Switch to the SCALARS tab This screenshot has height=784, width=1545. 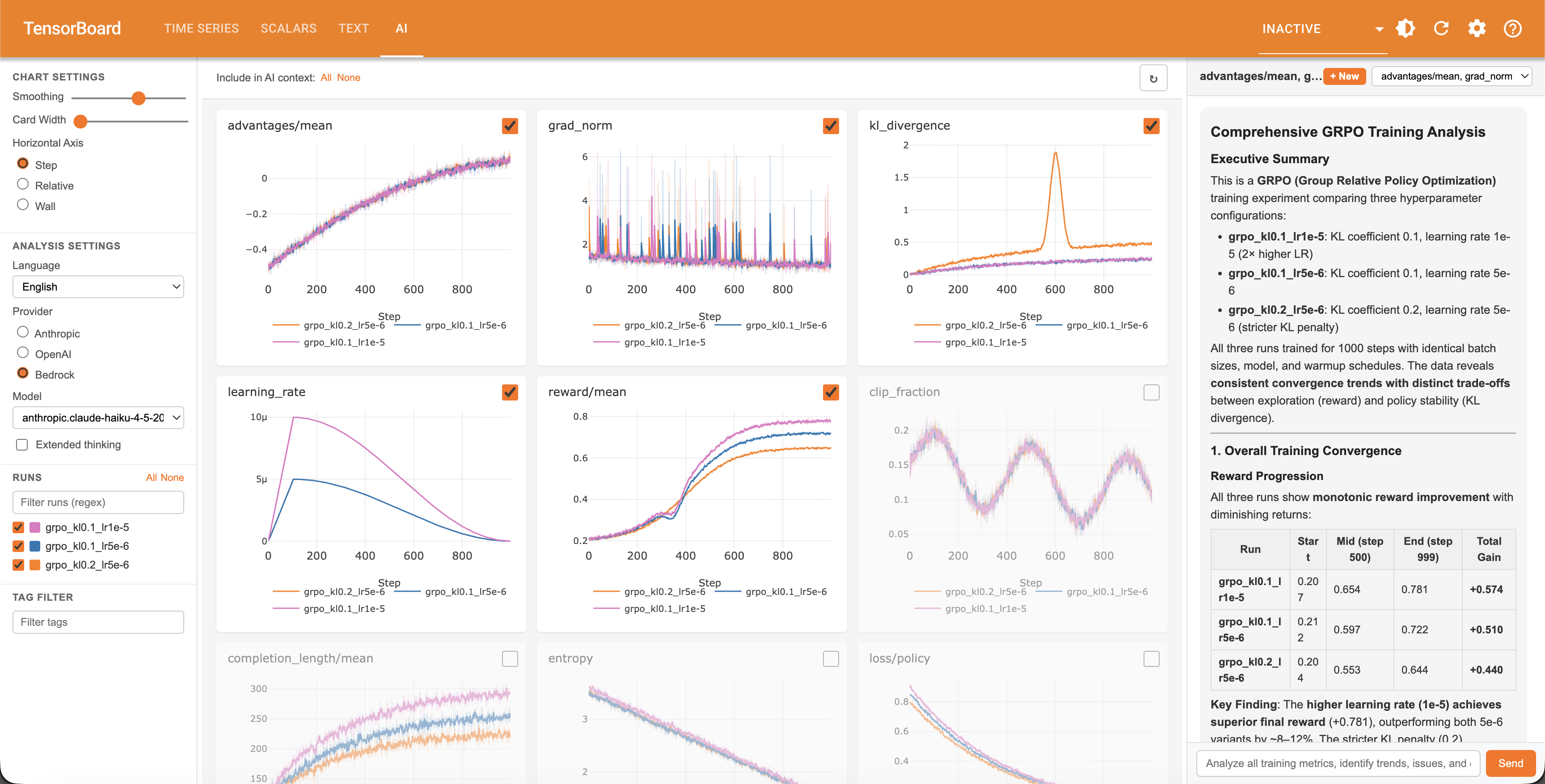288,28
